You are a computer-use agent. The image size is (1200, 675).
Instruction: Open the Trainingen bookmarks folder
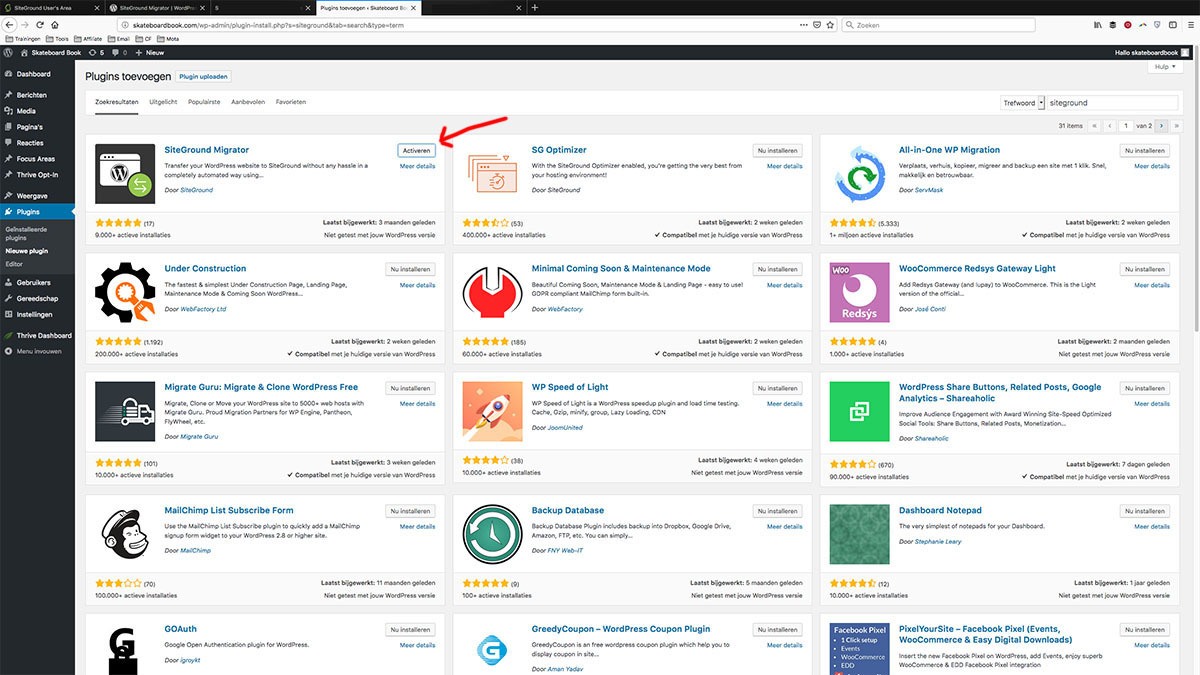pos(24,38)
